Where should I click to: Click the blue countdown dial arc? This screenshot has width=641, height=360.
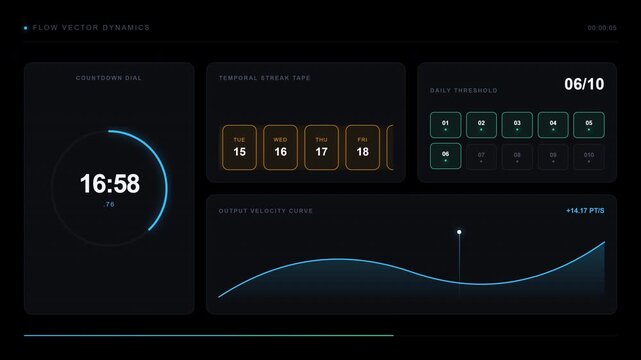coord(161,162)
